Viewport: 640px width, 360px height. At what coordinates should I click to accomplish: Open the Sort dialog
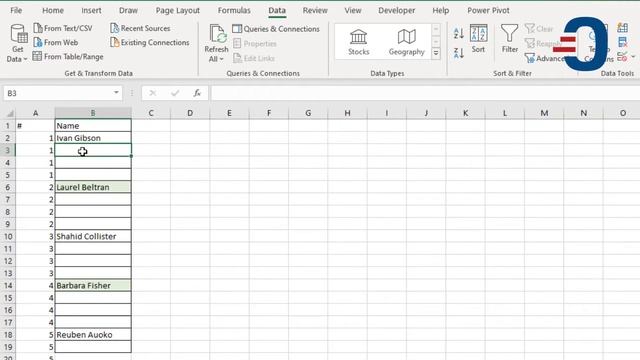pyautogui.click(x=478, y=39)
